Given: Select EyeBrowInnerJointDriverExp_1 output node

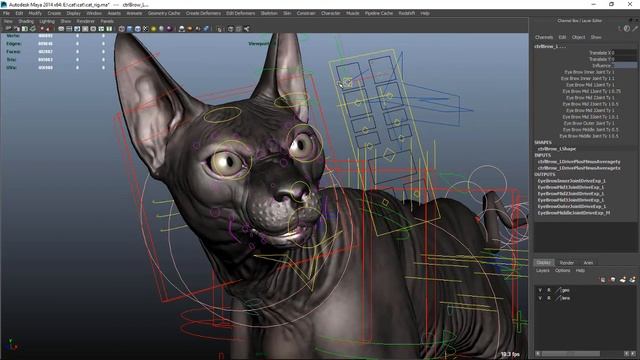Looking at the screenshot, I should (x=571, y=181).
